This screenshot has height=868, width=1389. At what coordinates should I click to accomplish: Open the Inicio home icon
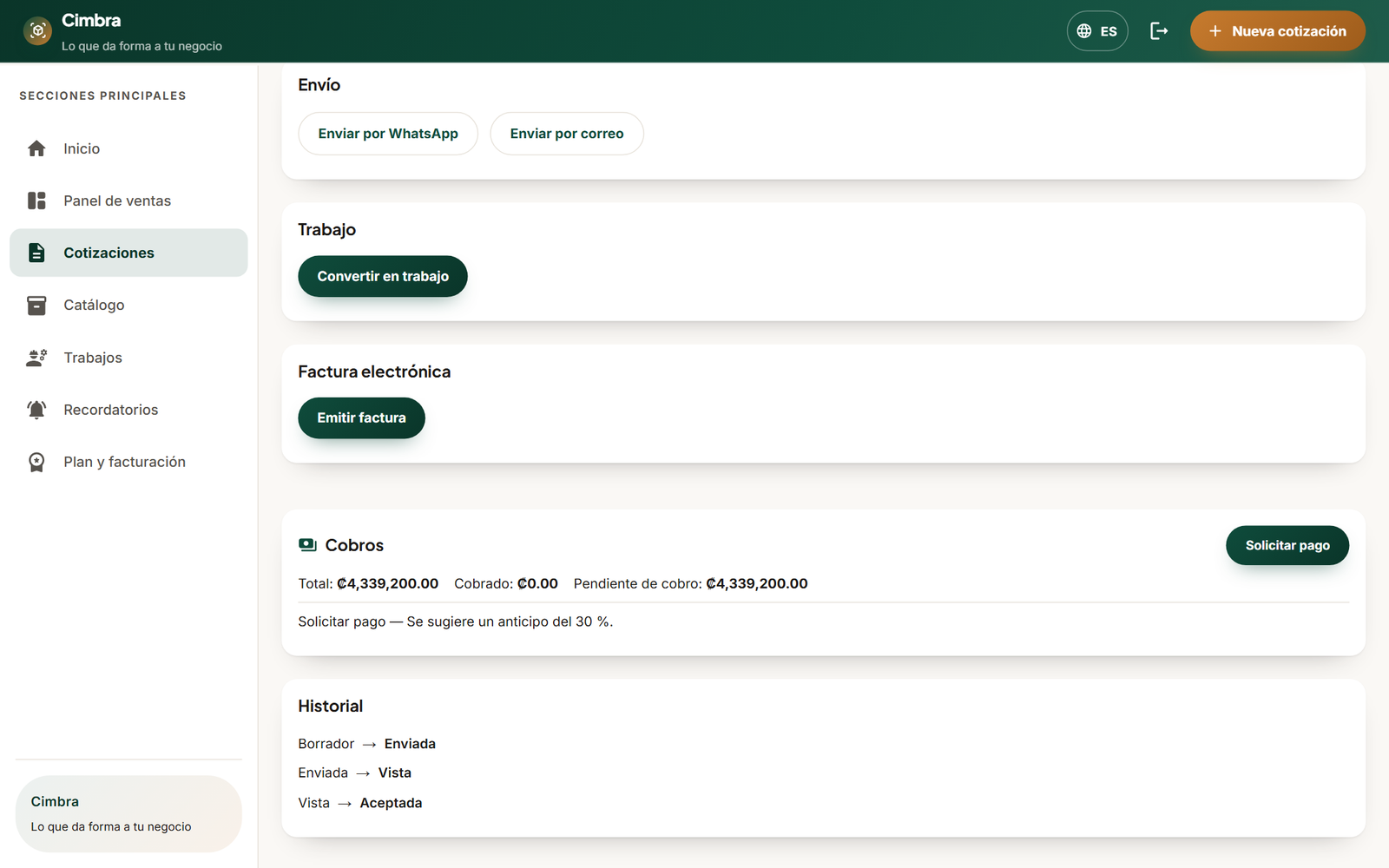(x=36, y=148)
